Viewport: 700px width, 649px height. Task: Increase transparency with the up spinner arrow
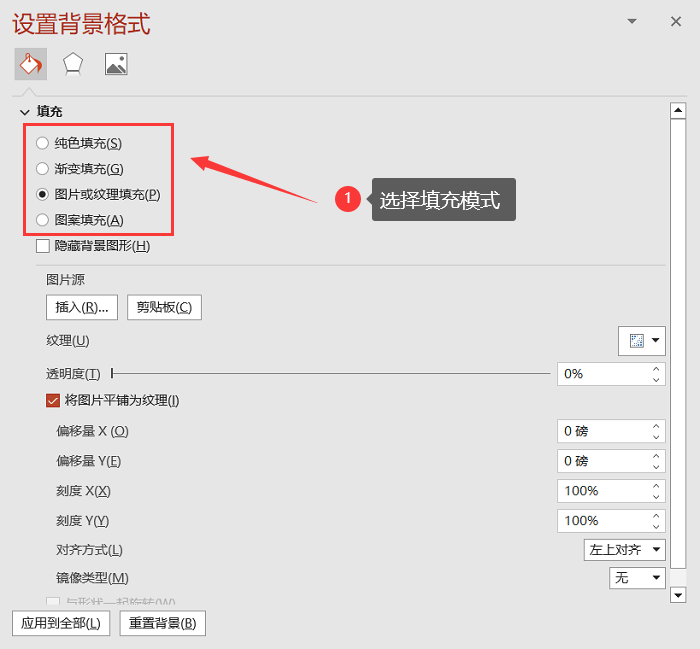tap(656, 369)
